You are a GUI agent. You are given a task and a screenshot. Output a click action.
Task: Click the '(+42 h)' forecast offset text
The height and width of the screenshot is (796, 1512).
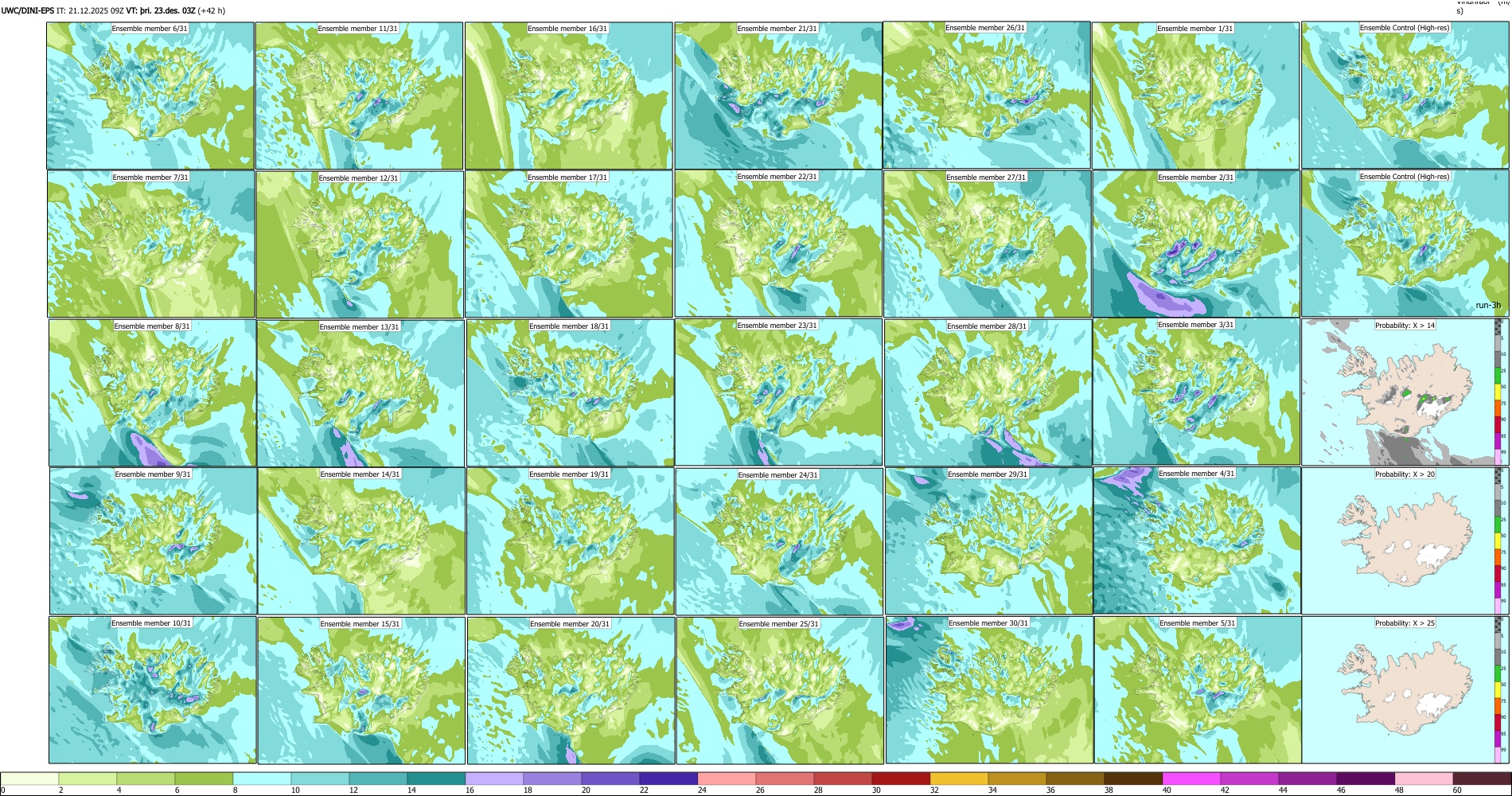coord(212,11)
